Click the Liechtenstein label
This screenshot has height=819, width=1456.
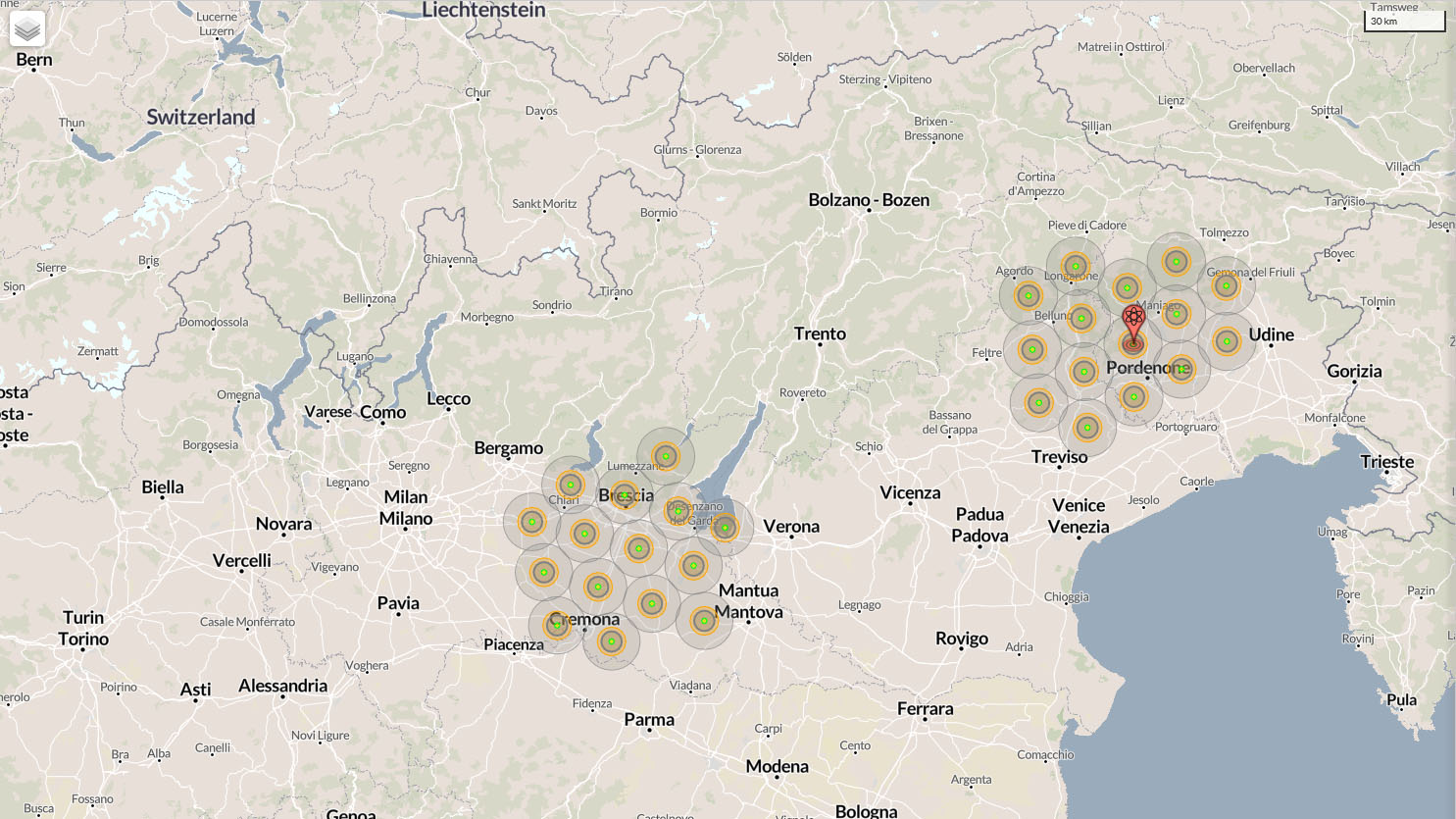pos(483,10)
